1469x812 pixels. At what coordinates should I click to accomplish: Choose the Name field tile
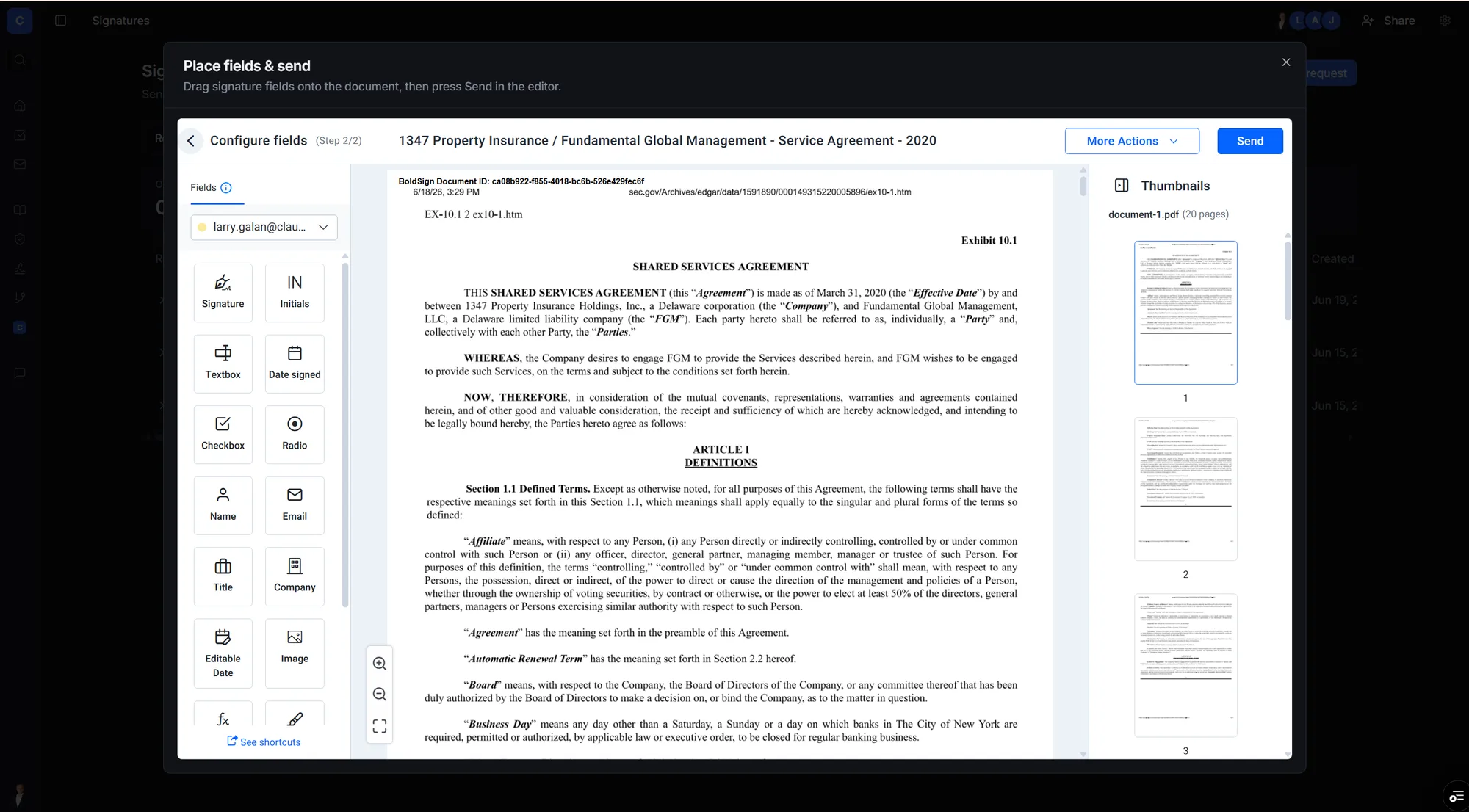pyautogui.click(x=223, y=505)
